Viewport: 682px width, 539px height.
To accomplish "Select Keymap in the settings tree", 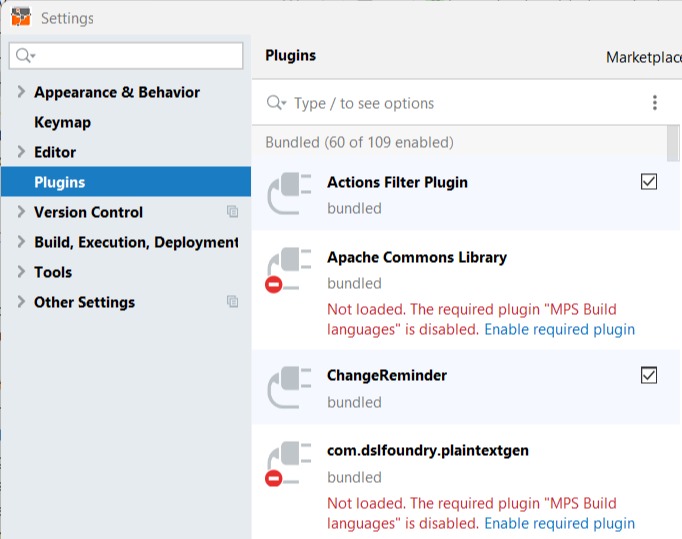I will 62,122.
